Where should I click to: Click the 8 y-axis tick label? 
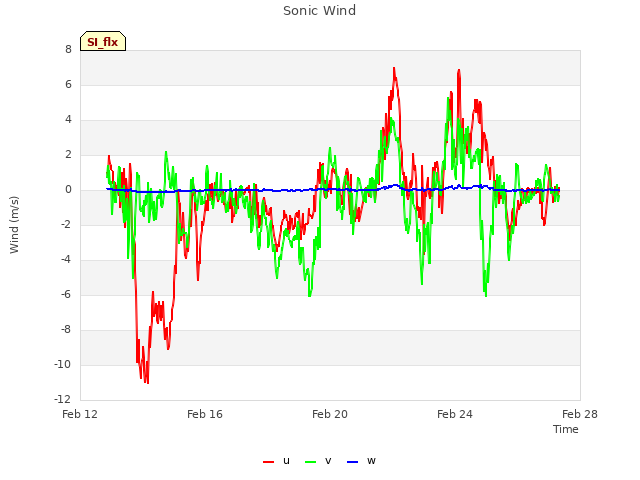(68, 49)
